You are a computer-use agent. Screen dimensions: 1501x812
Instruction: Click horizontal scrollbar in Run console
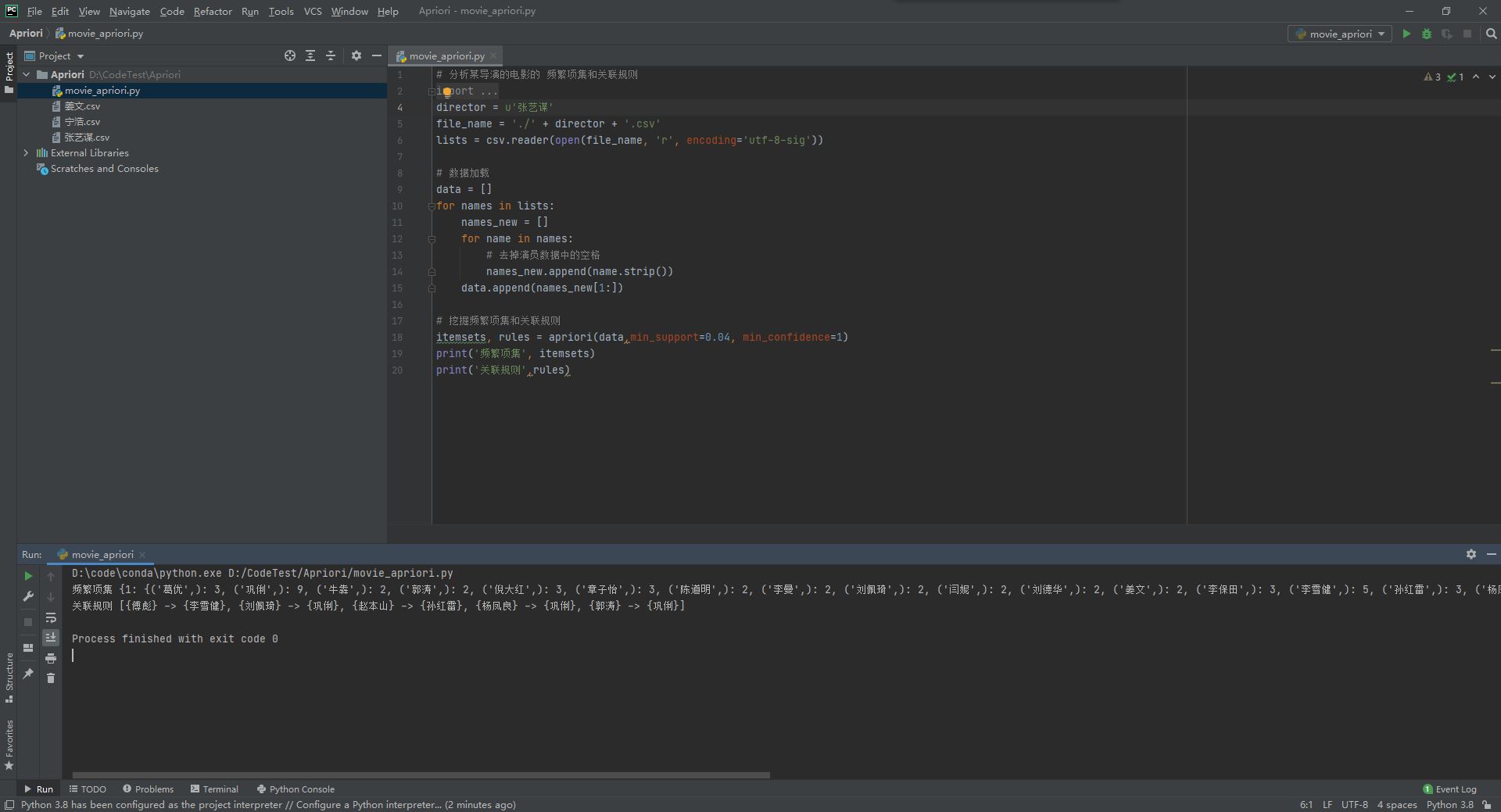(x=421, y=775)
